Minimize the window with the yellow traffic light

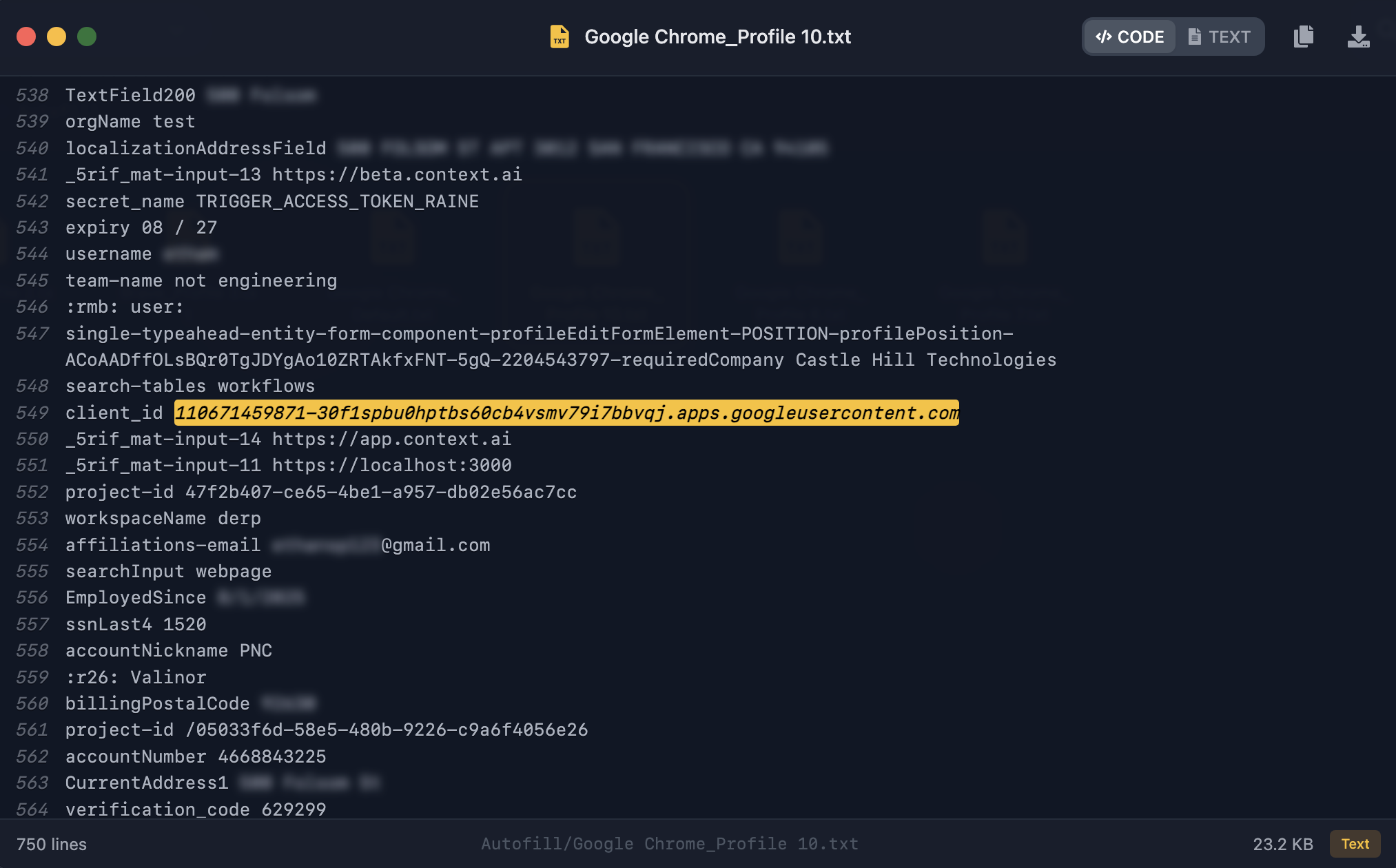click(57, 36)
